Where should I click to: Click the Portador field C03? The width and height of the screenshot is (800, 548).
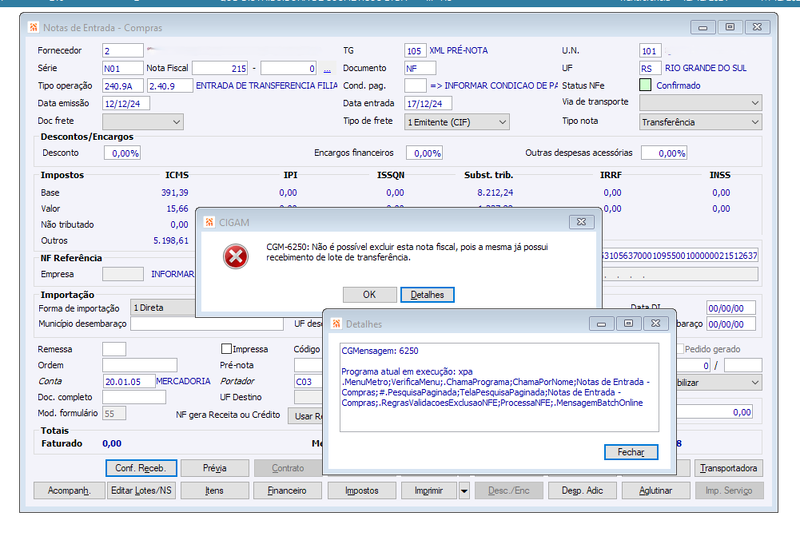(308, 381)
